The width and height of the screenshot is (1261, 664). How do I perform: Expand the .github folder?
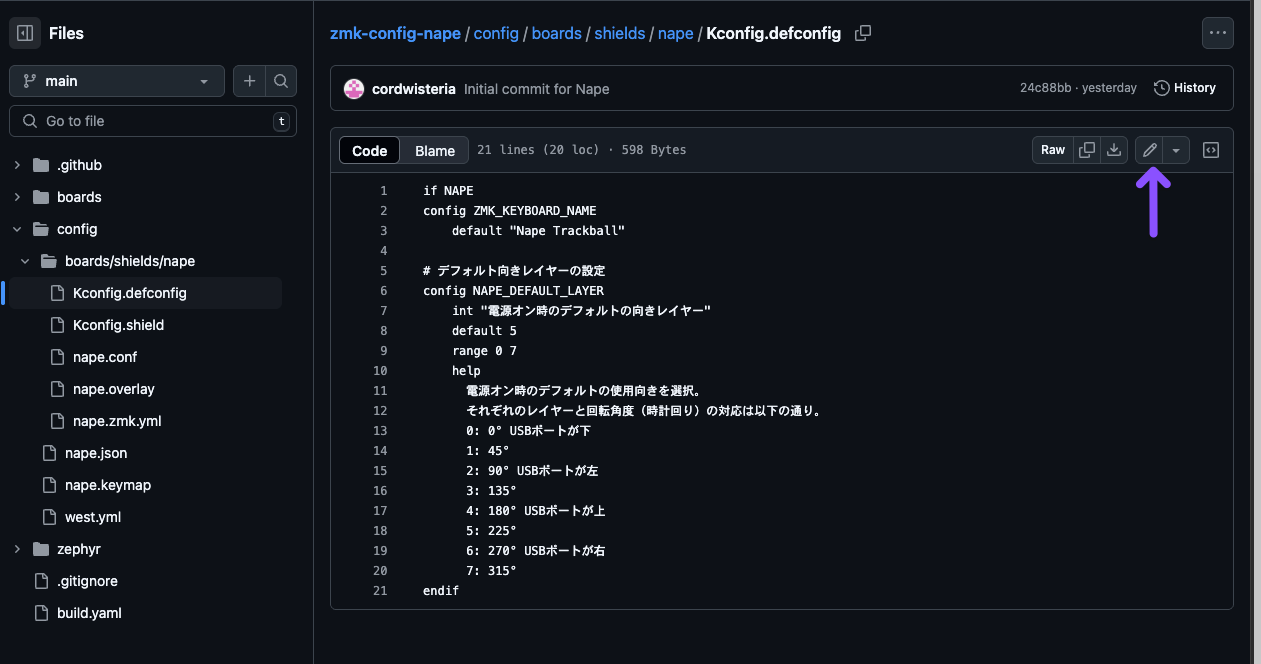[17, 165]
